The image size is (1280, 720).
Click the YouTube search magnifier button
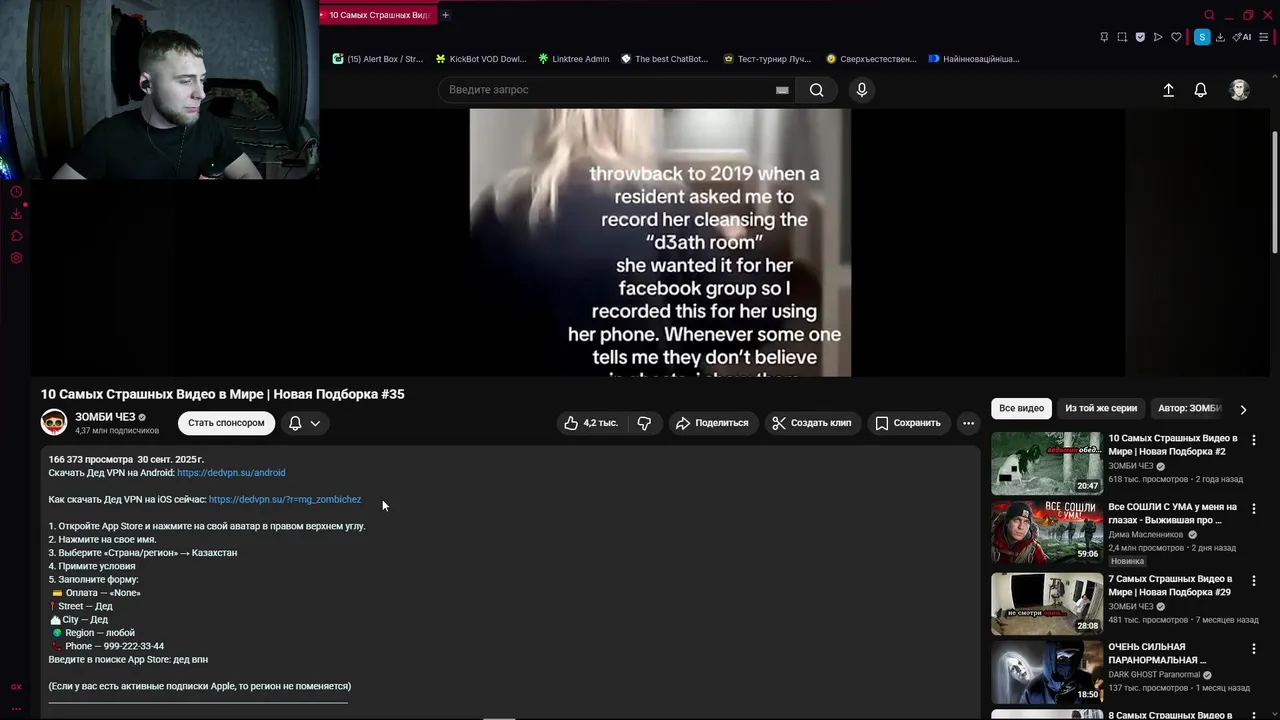817,90
